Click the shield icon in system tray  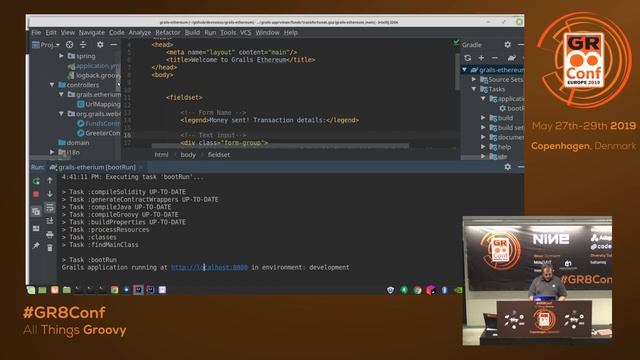(x=391, y=290)
